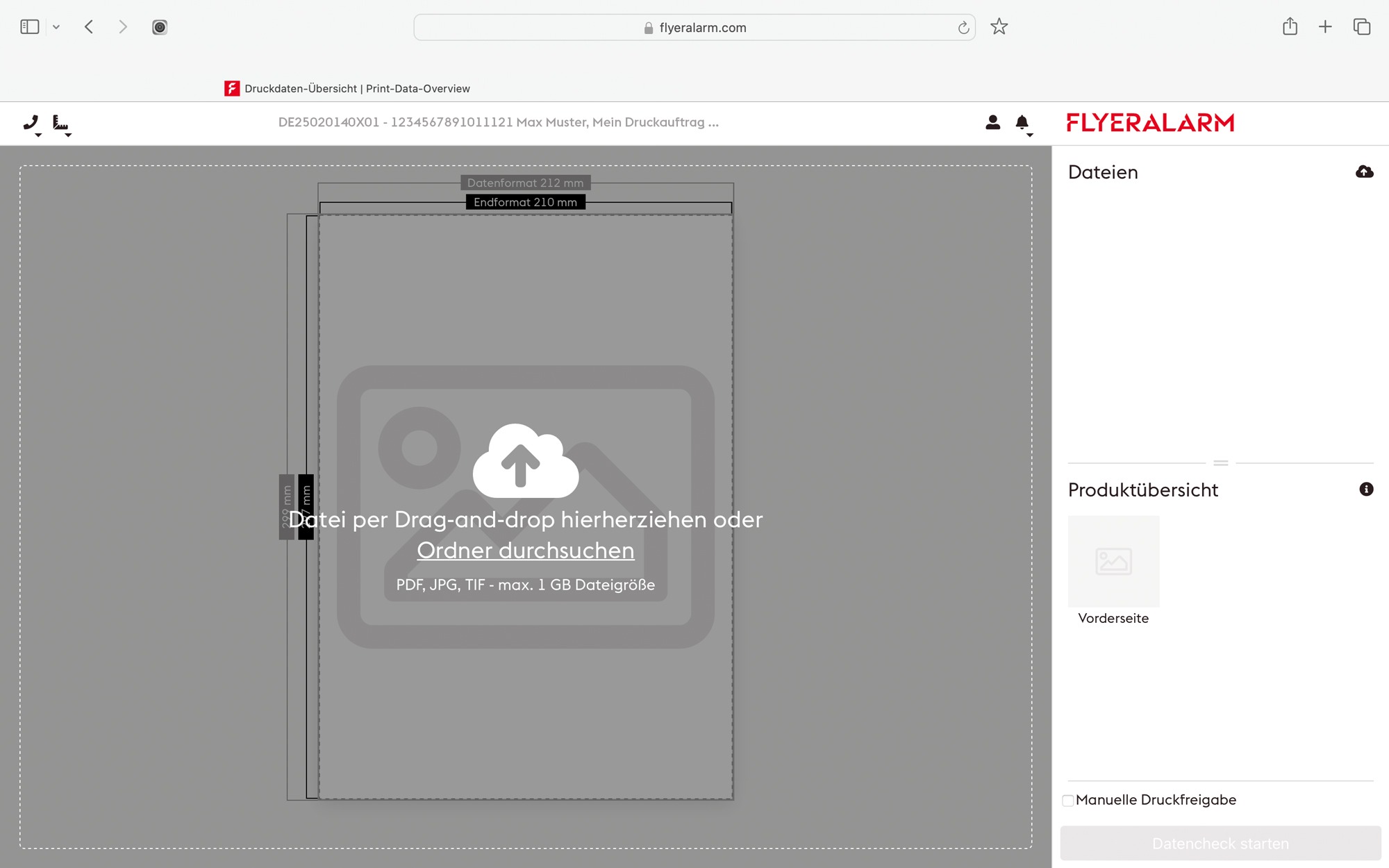
Task: Open the user account icon
Action: click(x=992, y=122)
